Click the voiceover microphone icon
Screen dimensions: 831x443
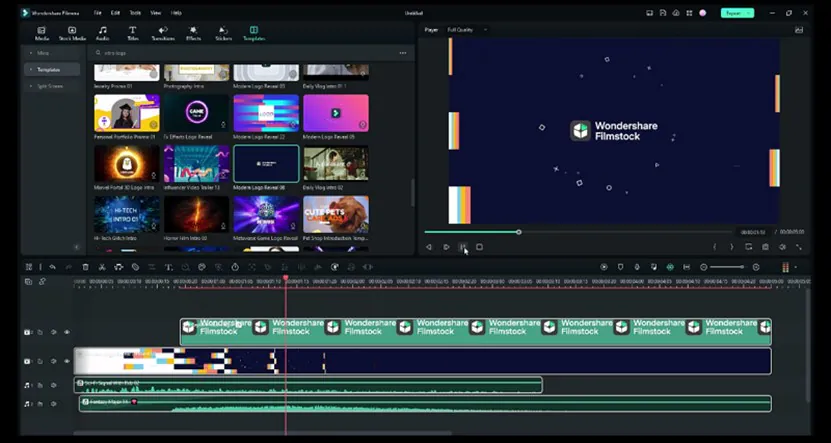pos(637,267)
